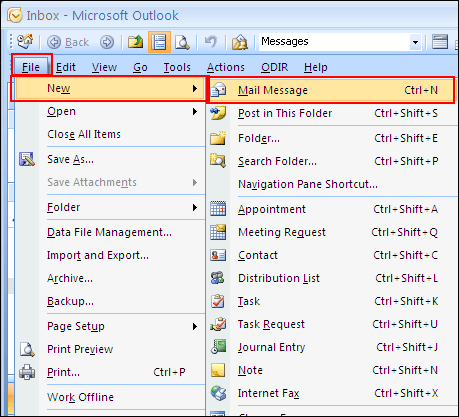Open Data File Management
Image resolution: width=459 pixels, height=417 pixels.
(x=109, y=232)
